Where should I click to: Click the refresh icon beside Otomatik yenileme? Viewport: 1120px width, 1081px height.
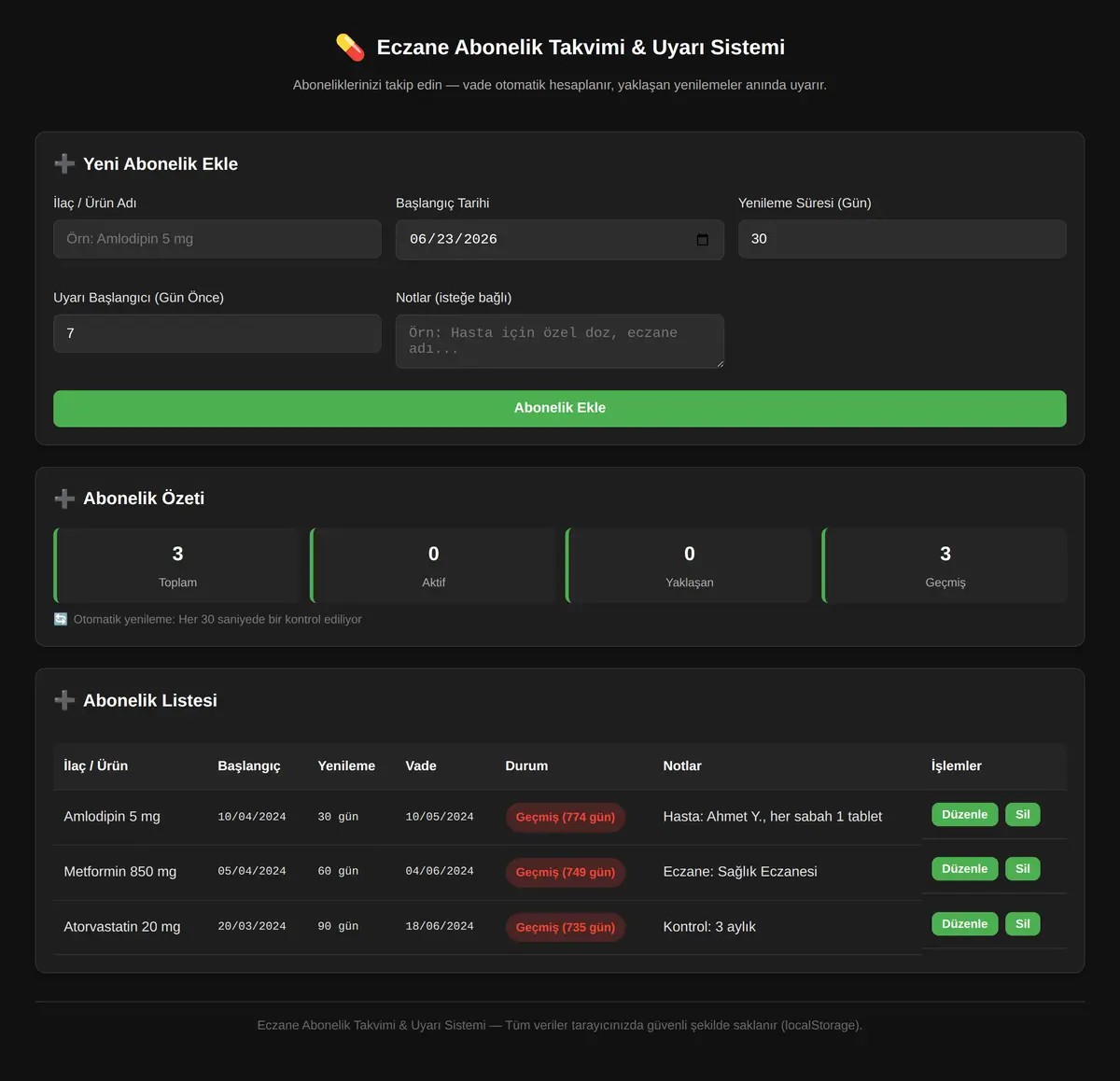coord(61,619)
